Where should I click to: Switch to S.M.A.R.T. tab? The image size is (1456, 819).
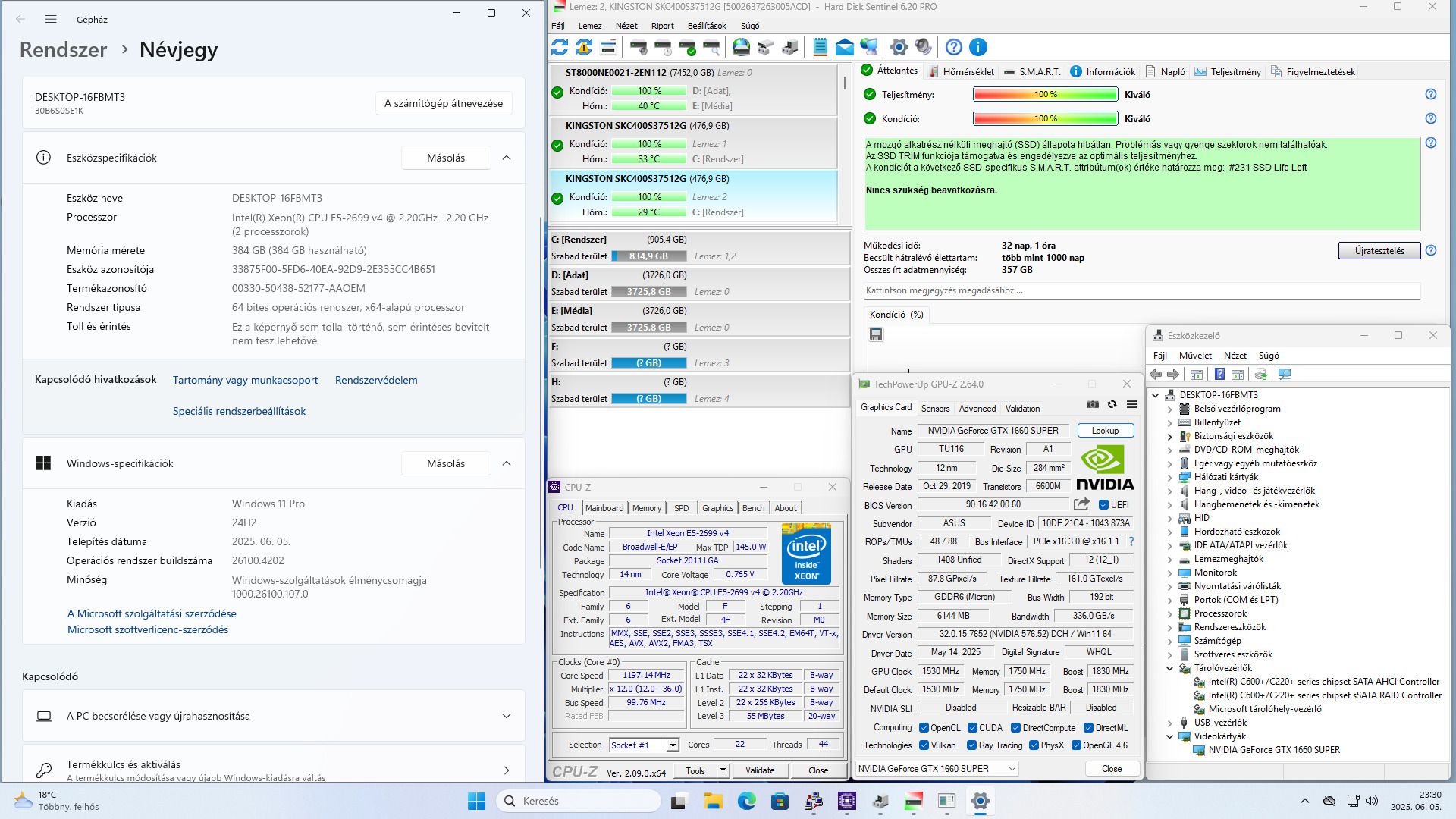(1031, 71)
